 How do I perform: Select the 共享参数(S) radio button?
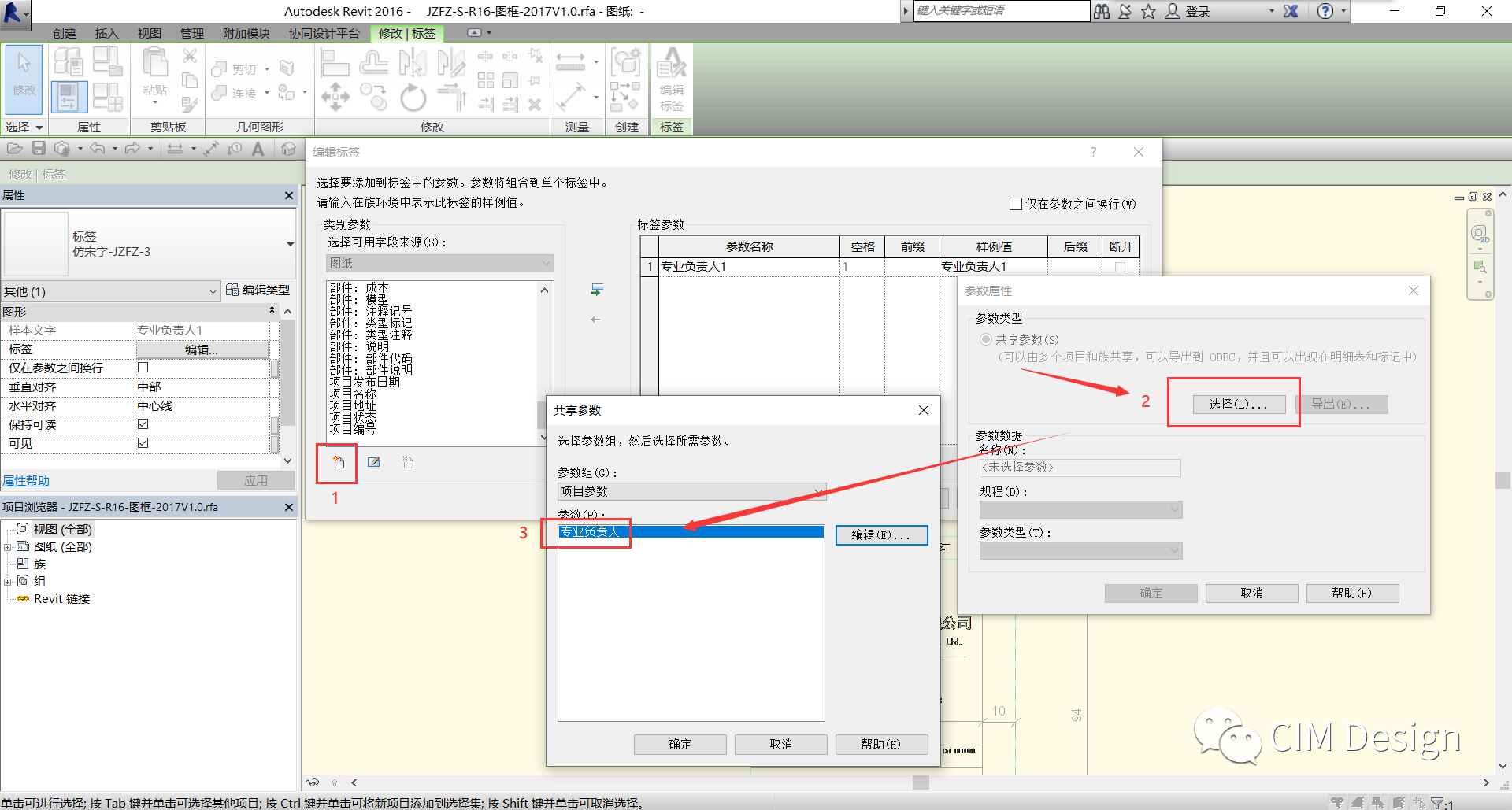click(985, 339)
